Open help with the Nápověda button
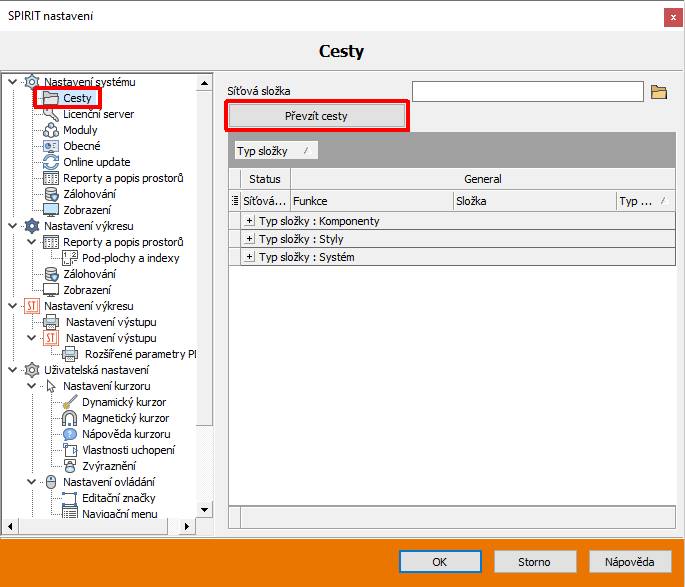This screenshot has width=685, height=587. (x=630, y=562)
